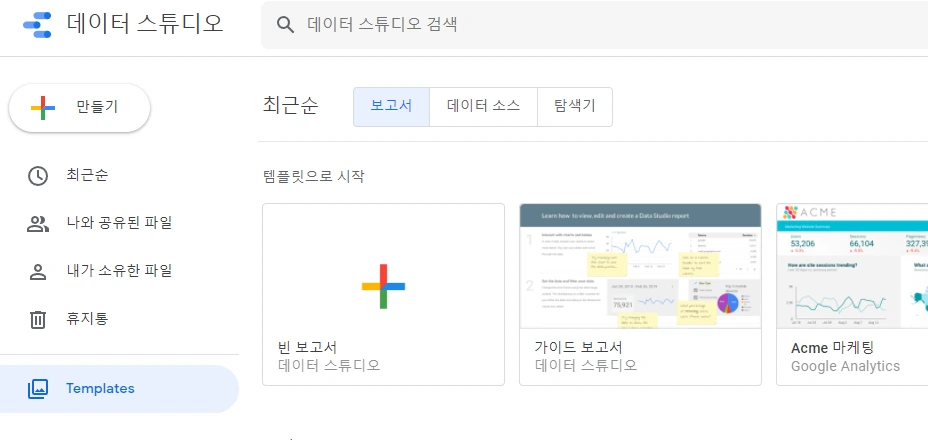
Task: Open the 만들기 create button
Action: 79,108
